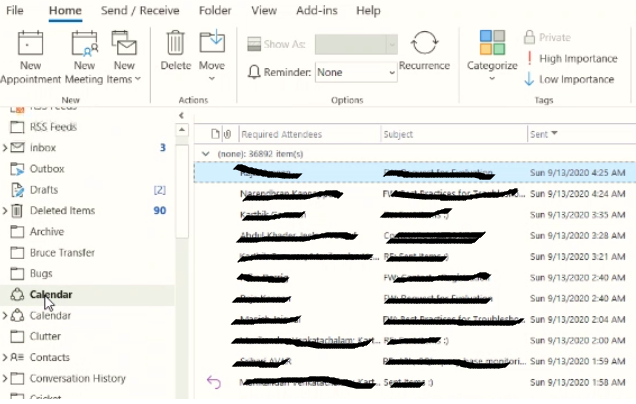The width and height of the screenshot is (636, 404).
Task: Select item sent 9/13/2020 4:25 AM
Action: click(415, 173)
